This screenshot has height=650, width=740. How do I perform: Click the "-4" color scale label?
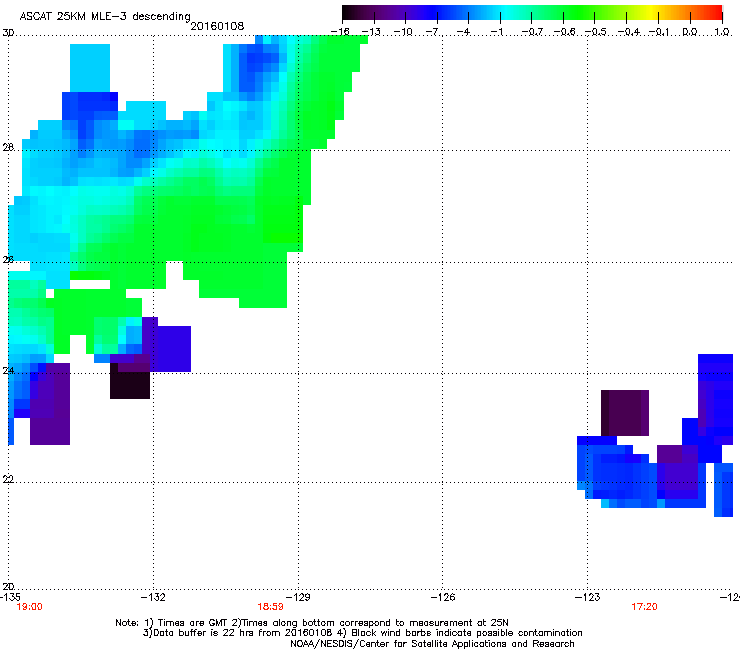(465, 32)
